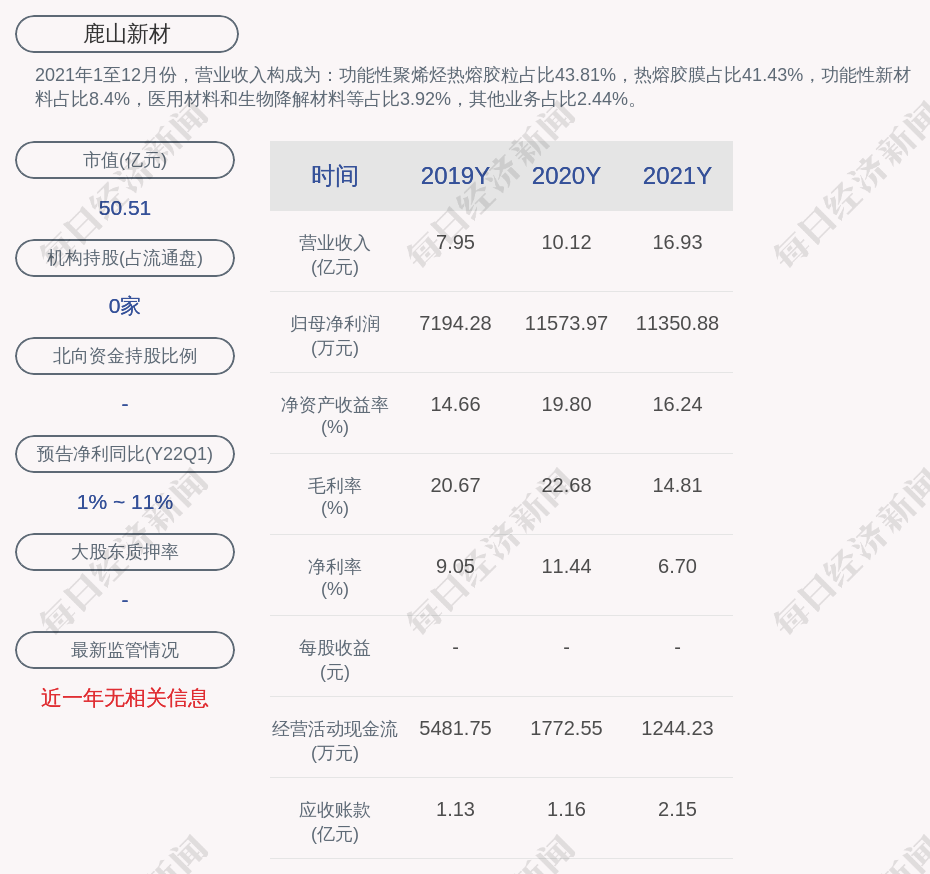
Task: Select the 2019Y column header
Action: tap(455, 176)
